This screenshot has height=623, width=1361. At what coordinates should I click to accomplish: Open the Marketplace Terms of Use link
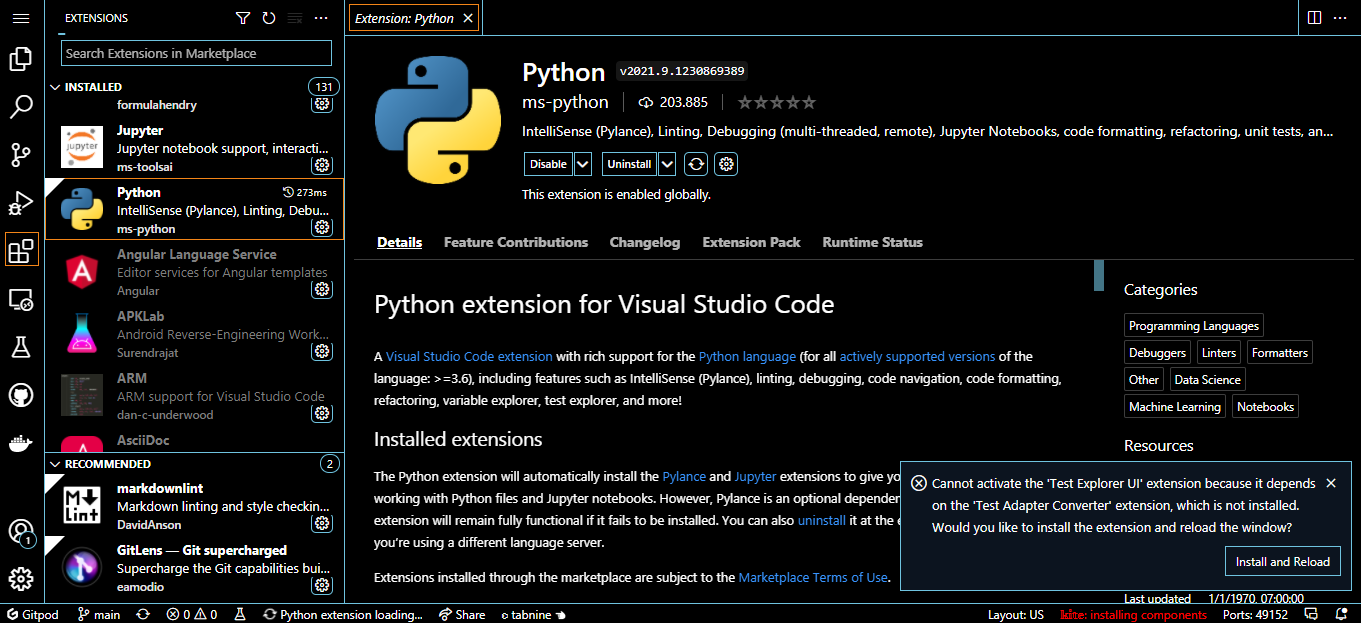[x=813, y=577]
